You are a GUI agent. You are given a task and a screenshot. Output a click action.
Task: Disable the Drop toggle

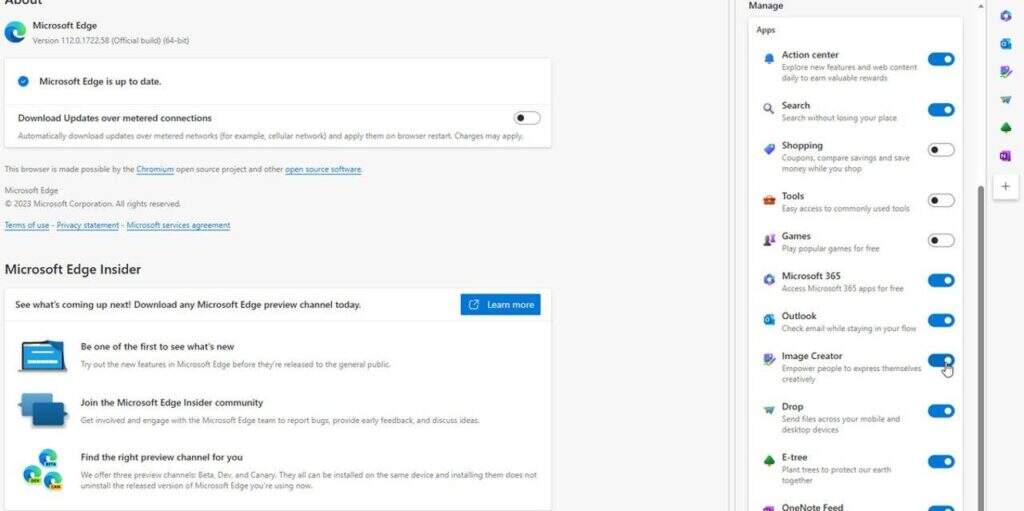pos(941,411)
